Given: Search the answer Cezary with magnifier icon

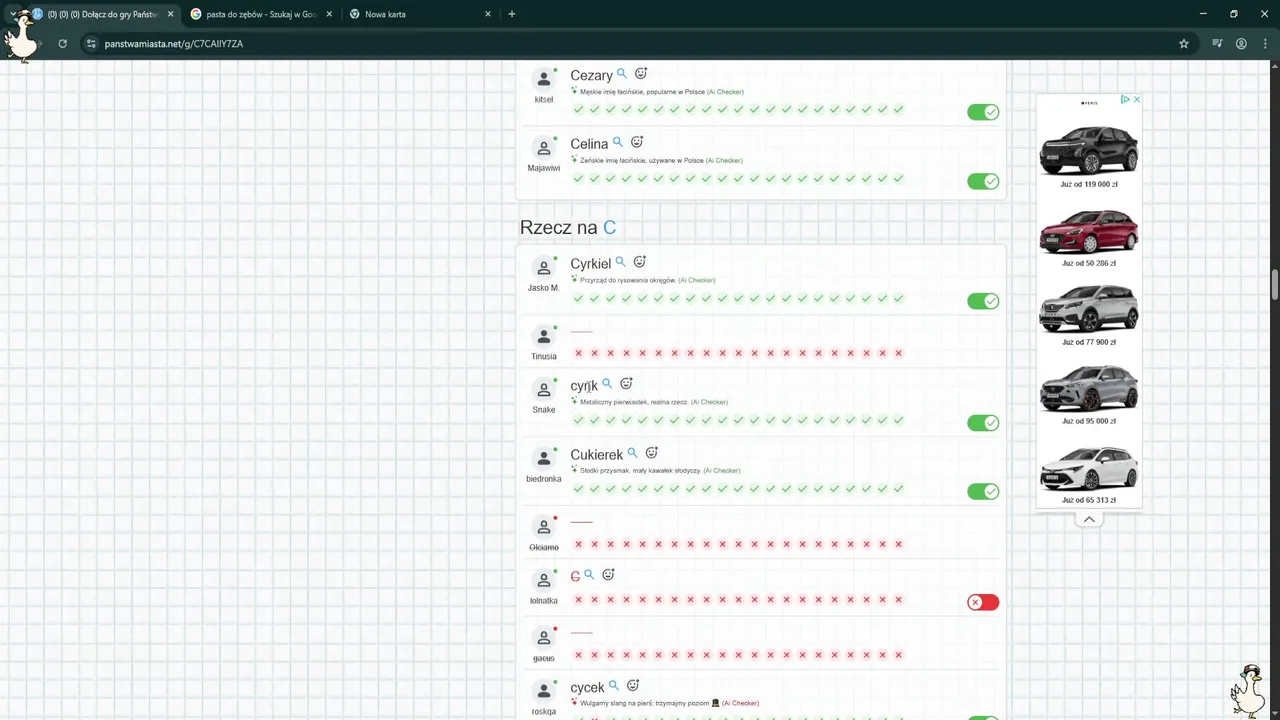Looking at the screenshot, I should 622,74.
